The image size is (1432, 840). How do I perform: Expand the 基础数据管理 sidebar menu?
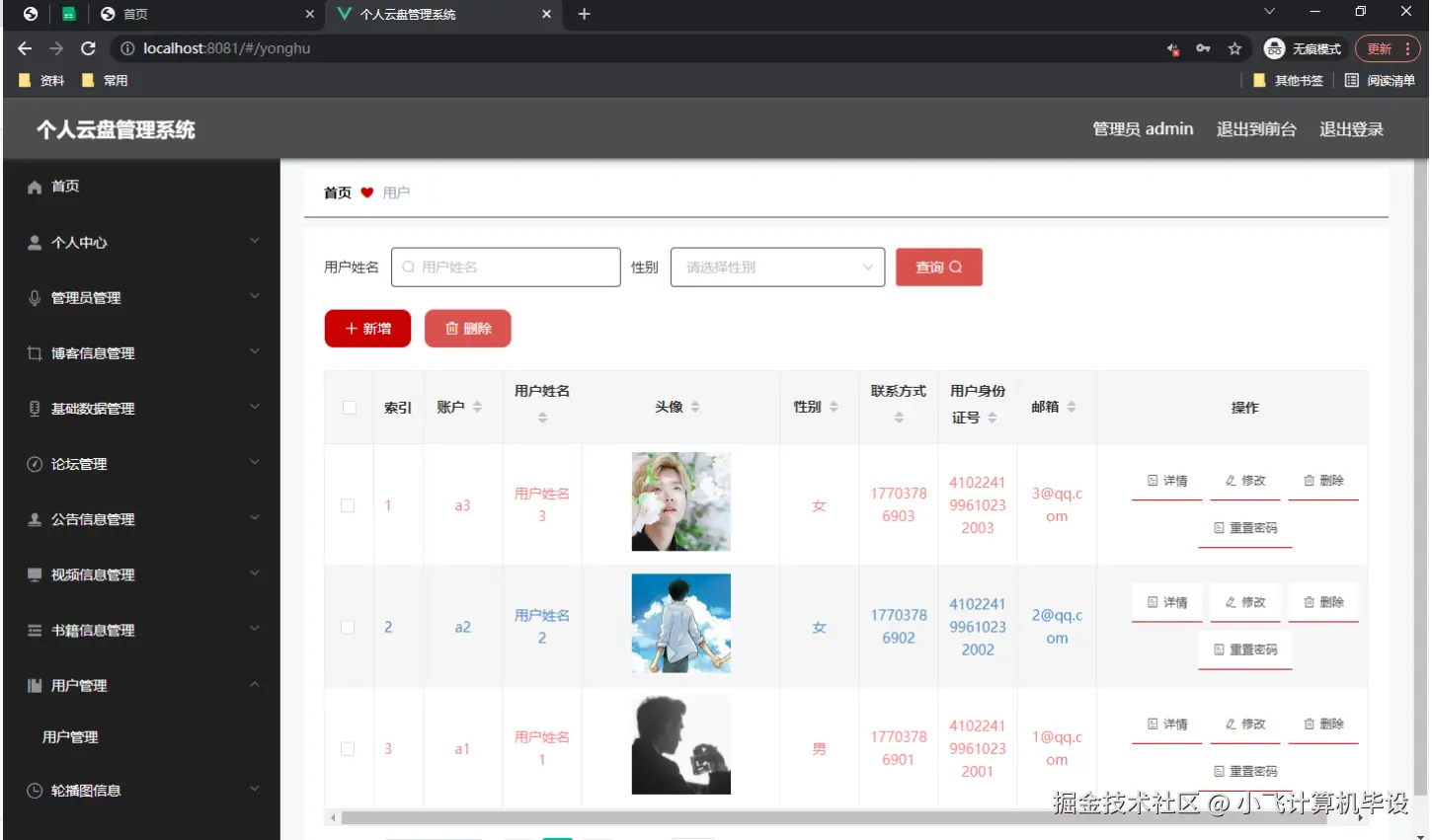pyautogui.click(x=255, y=407)
